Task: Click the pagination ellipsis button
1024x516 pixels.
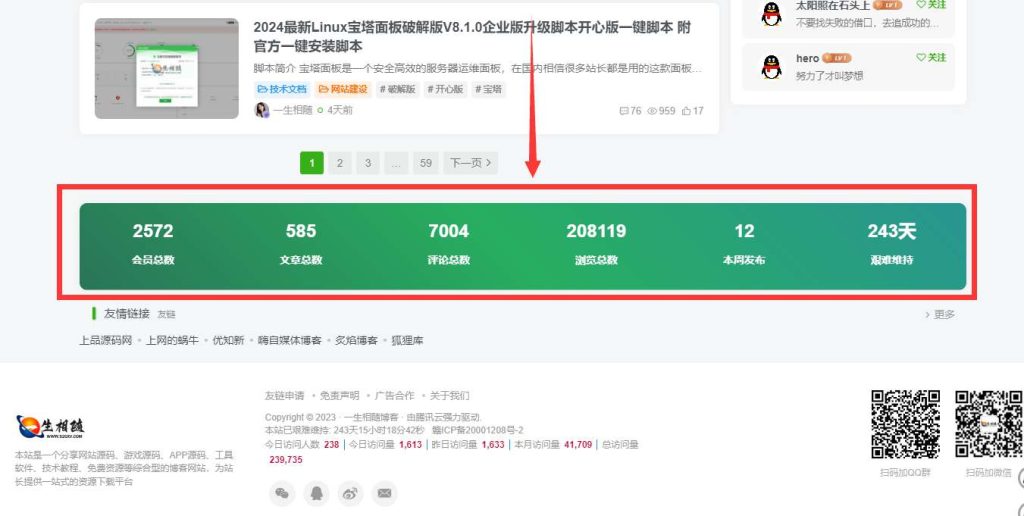Action: click(x=396, y=163)
